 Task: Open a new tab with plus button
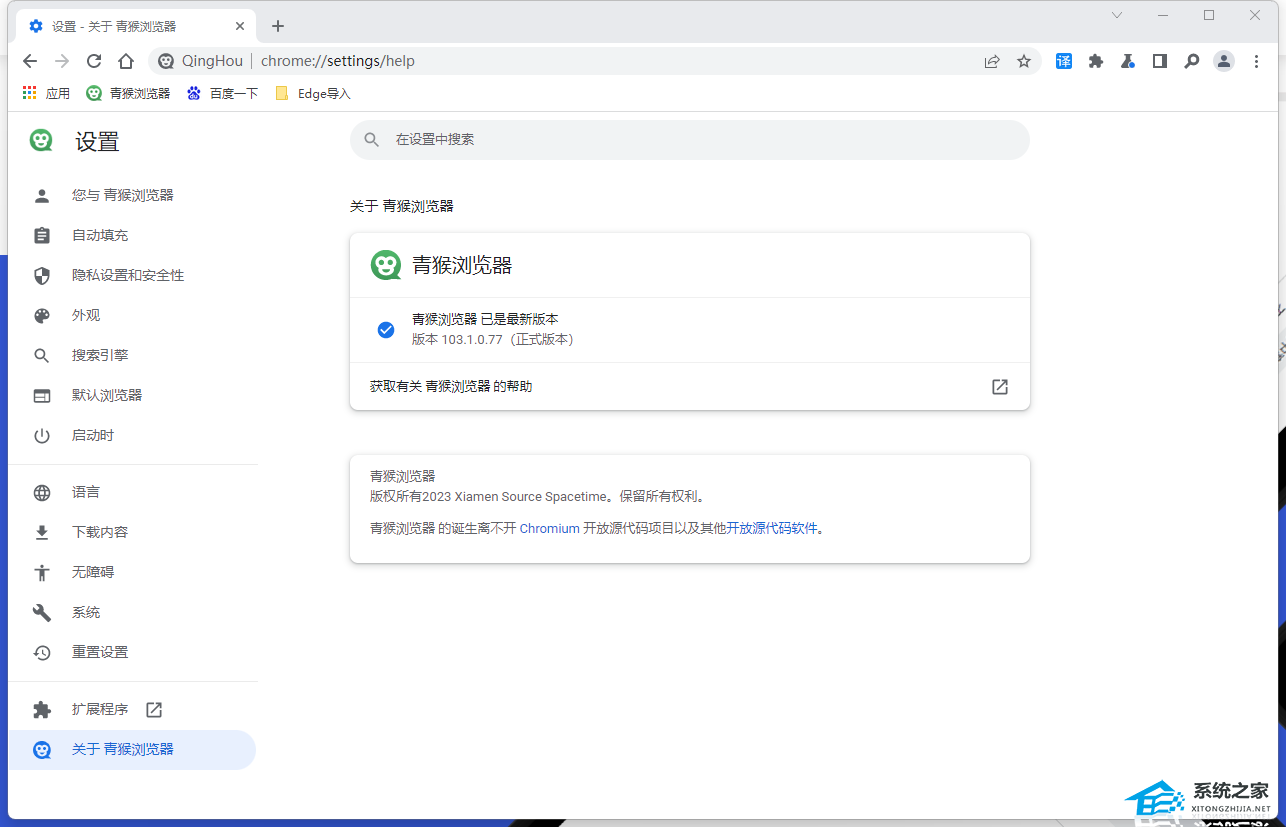click(x=278, y=26)
